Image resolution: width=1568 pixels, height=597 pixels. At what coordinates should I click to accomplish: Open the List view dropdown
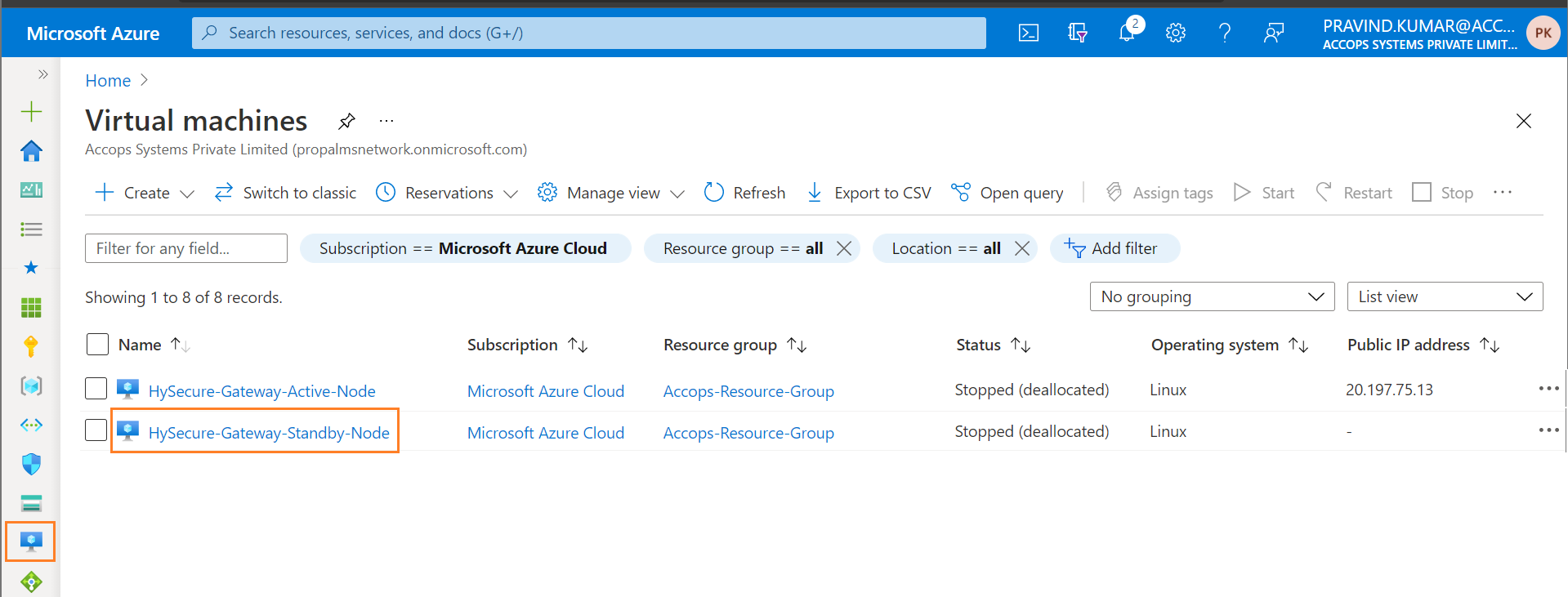[x=1445, y=296]
